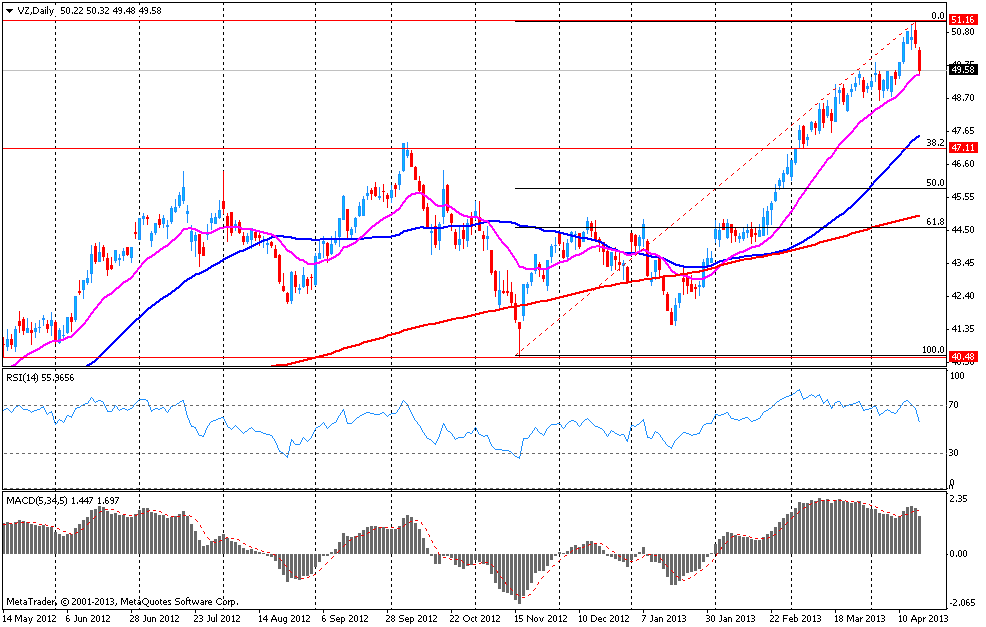Click the 6 Sep 2012 date label

345,618
